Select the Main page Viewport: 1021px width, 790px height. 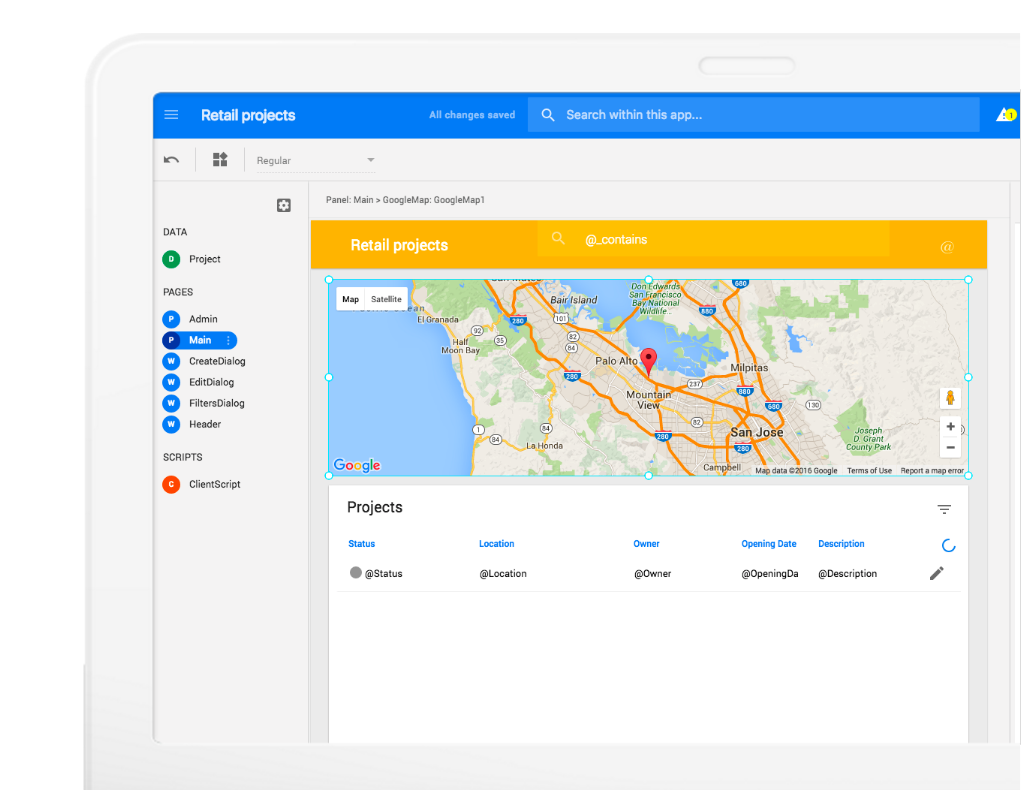[199, 340]
